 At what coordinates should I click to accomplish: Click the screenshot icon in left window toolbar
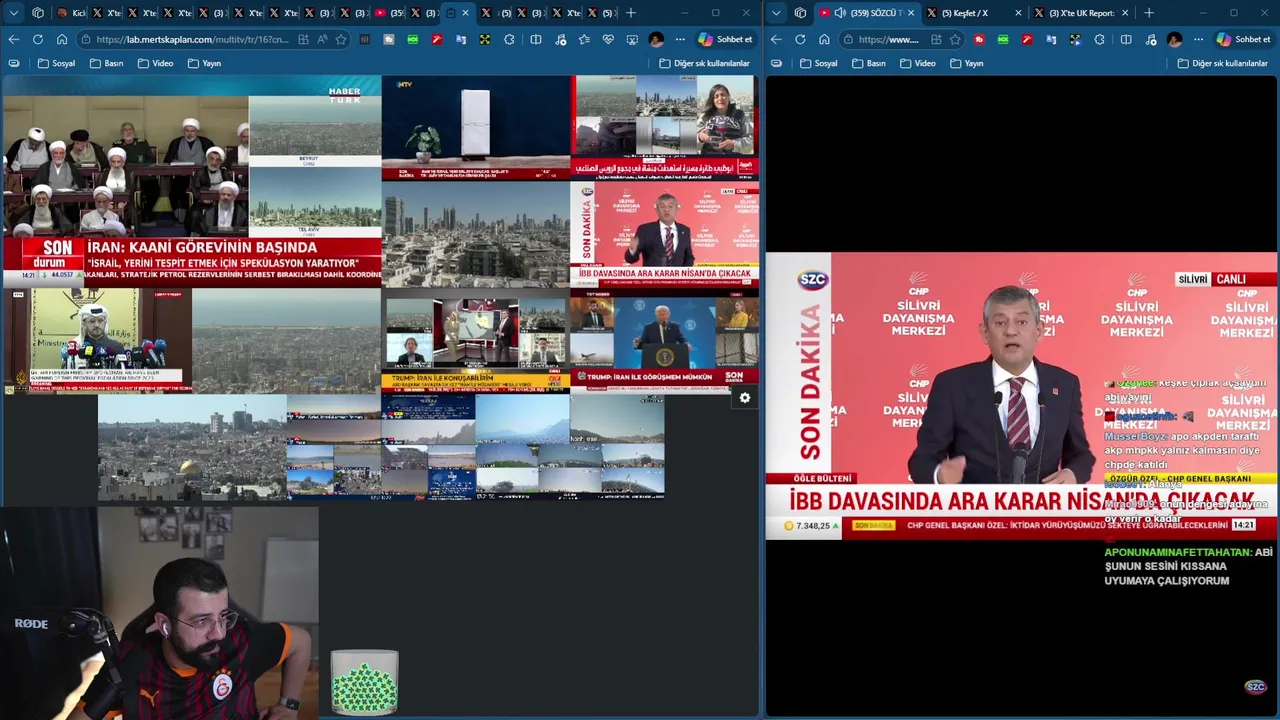[632, 39]
